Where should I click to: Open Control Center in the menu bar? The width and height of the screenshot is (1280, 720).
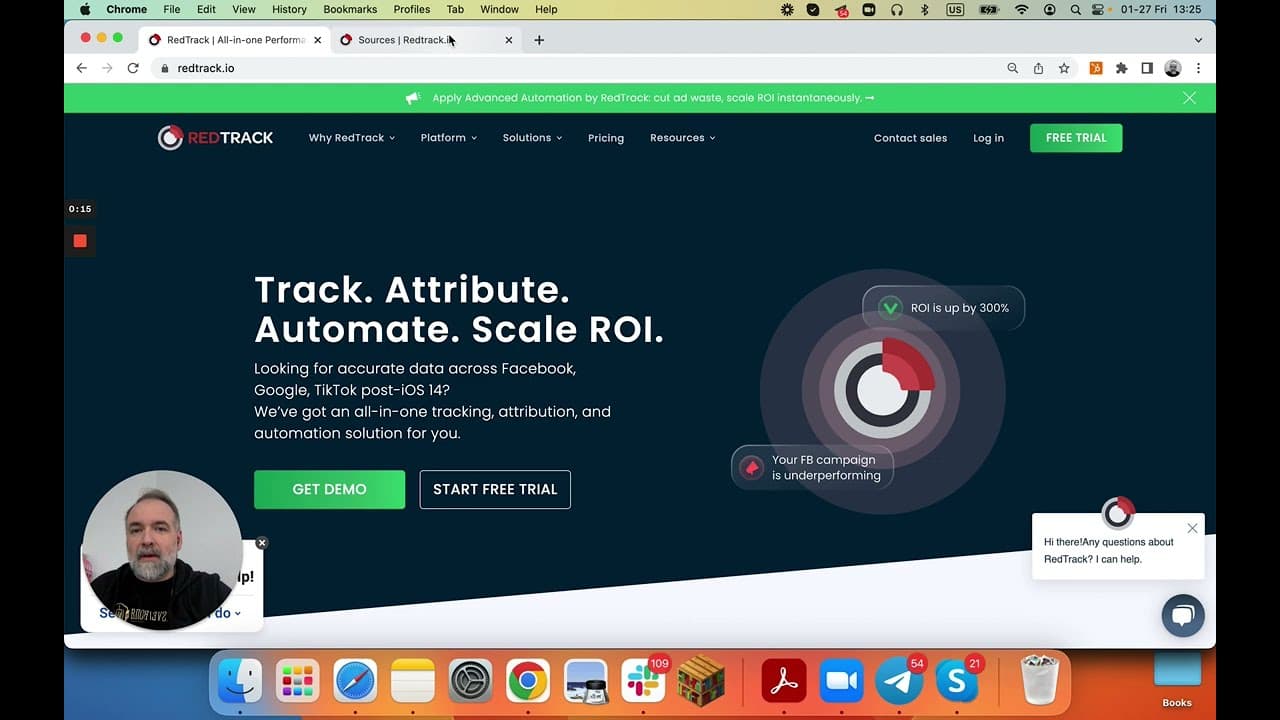1100,10
